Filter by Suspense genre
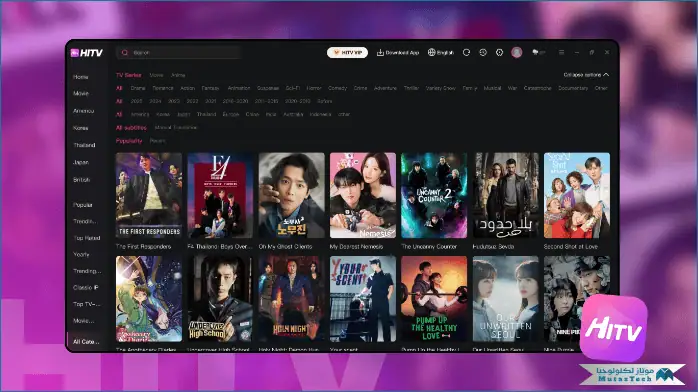The height and width of the screenshot is (392, 698). (268, 88)
